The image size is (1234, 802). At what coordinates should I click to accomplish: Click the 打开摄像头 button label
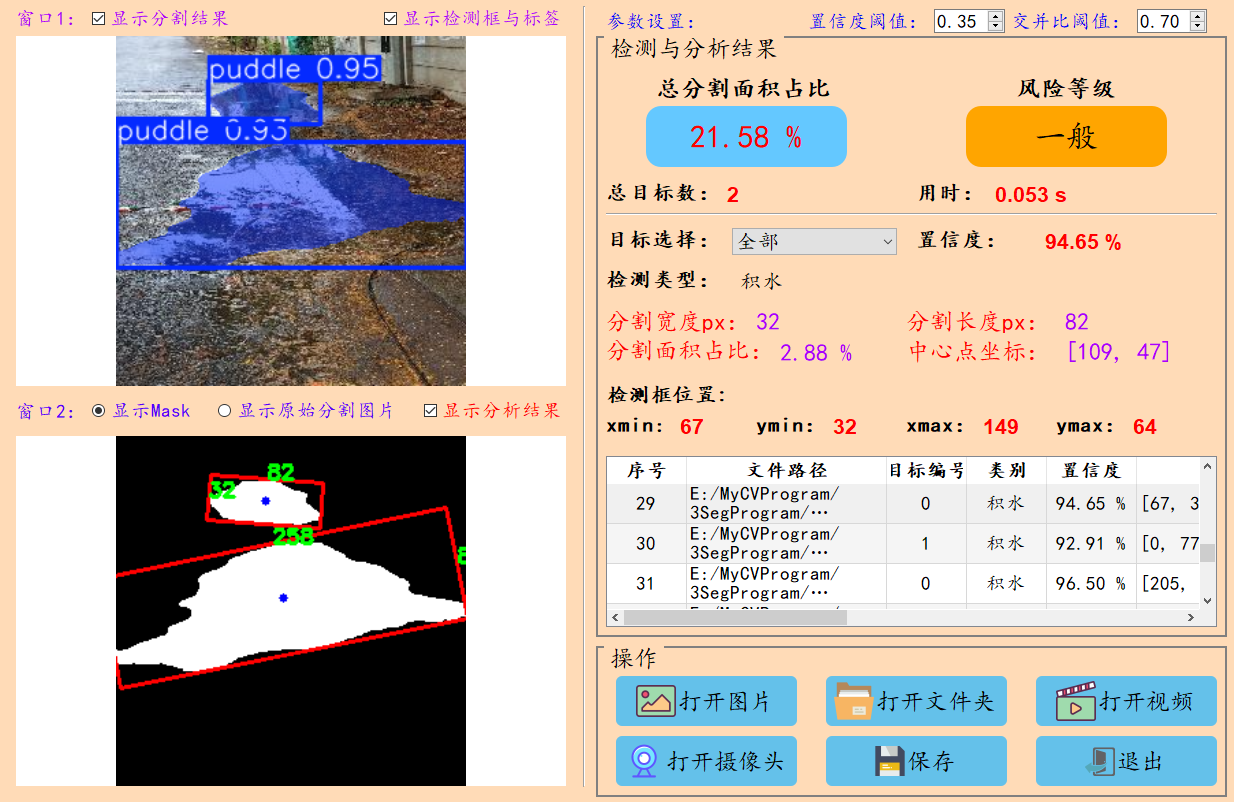[x=726, y=761]
